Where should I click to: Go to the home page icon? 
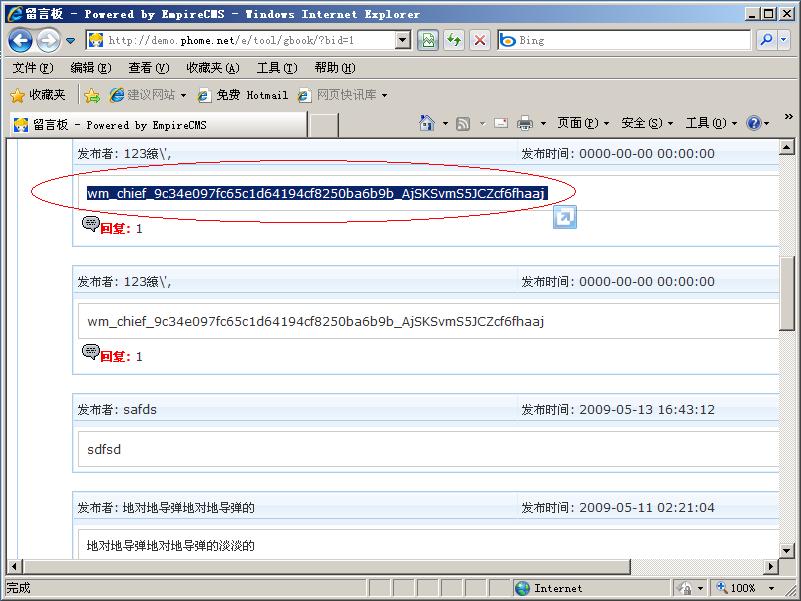click(427, 123)
